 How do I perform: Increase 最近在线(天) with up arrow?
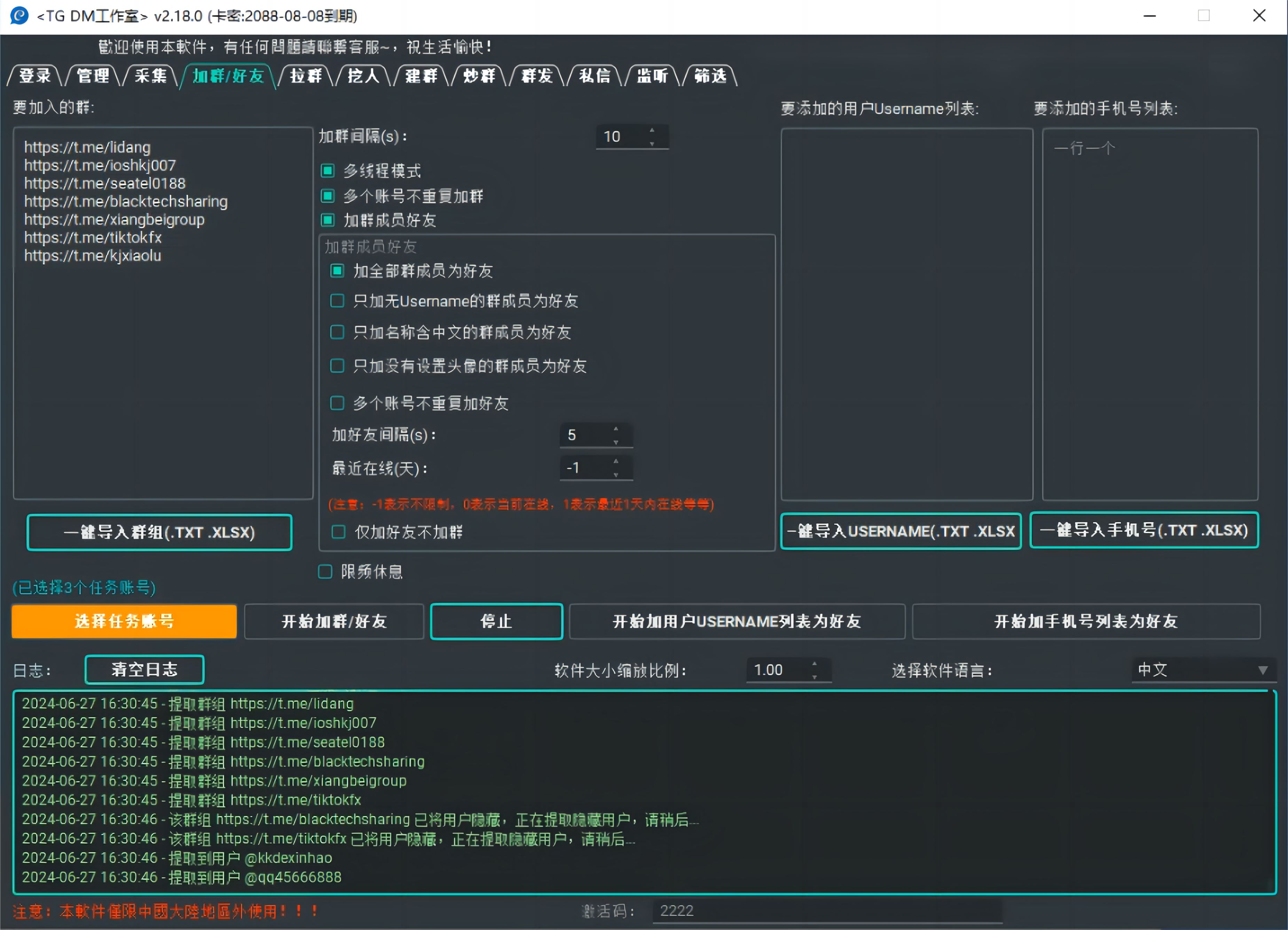point(616,461)
